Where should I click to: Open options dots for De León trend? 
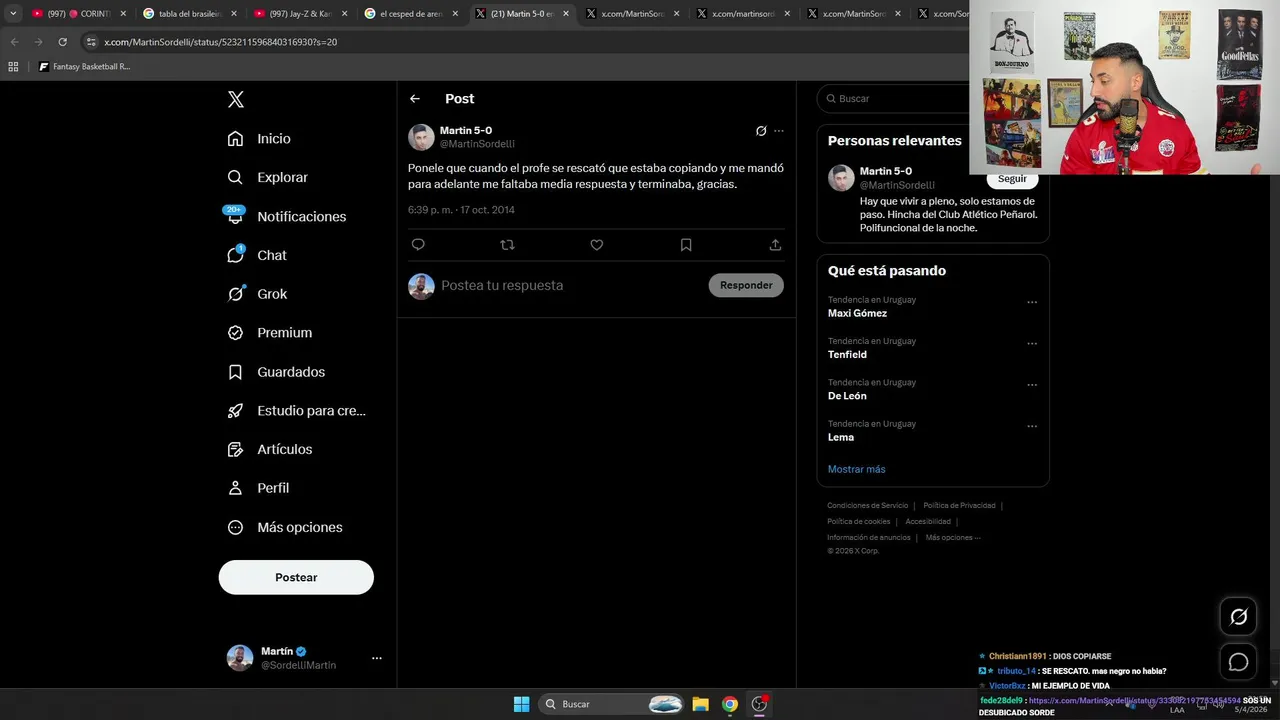1032,385
